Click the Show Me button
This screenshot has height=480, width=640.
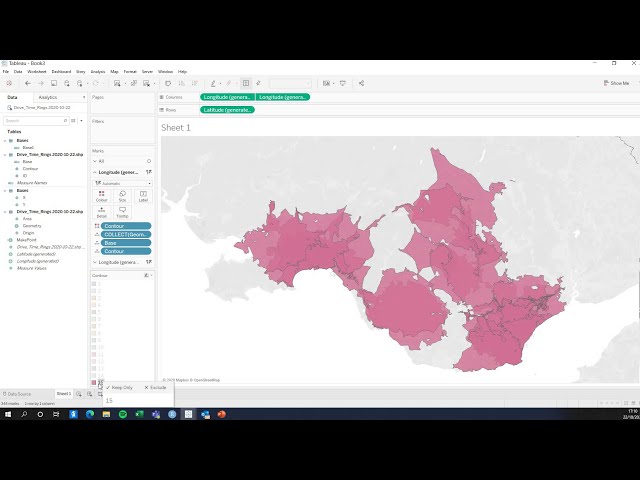(616, 83)
